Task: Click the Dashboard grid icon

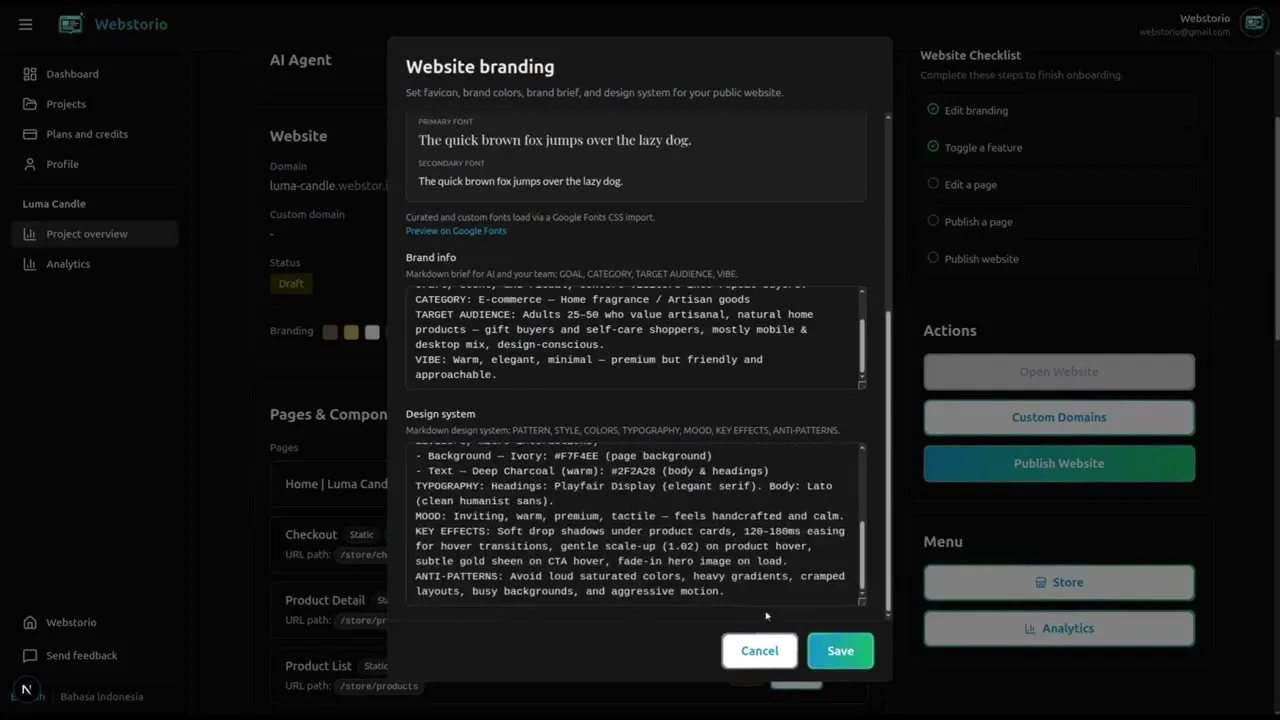Action: point(30,74)
